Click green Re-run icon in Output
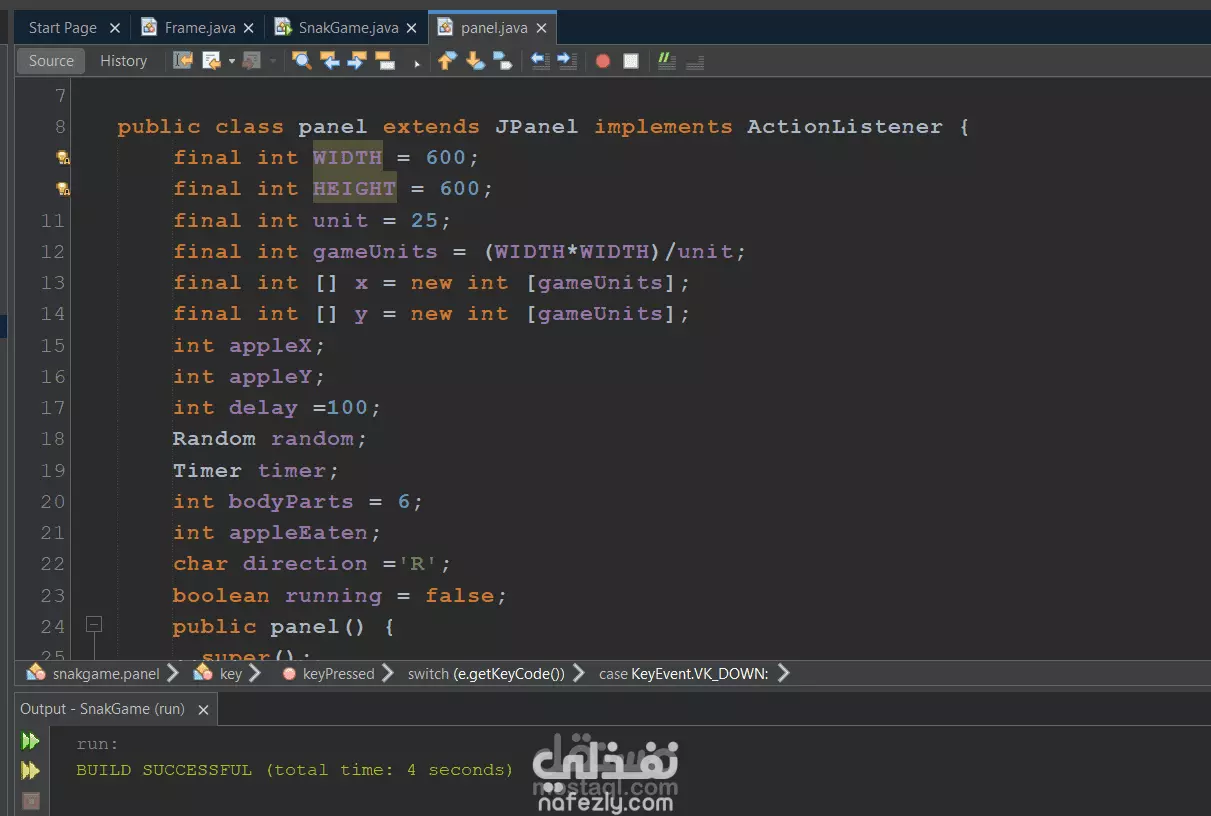The height and width of the screenshot is (816, 1211). tap(31, 741)
